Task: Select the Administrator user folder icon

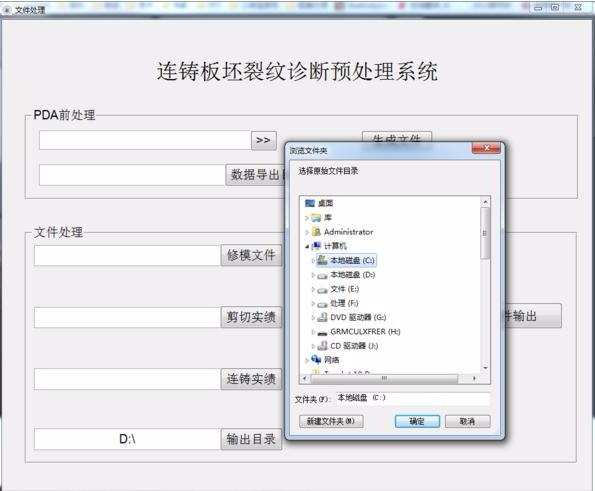Action: pos(316,232)
